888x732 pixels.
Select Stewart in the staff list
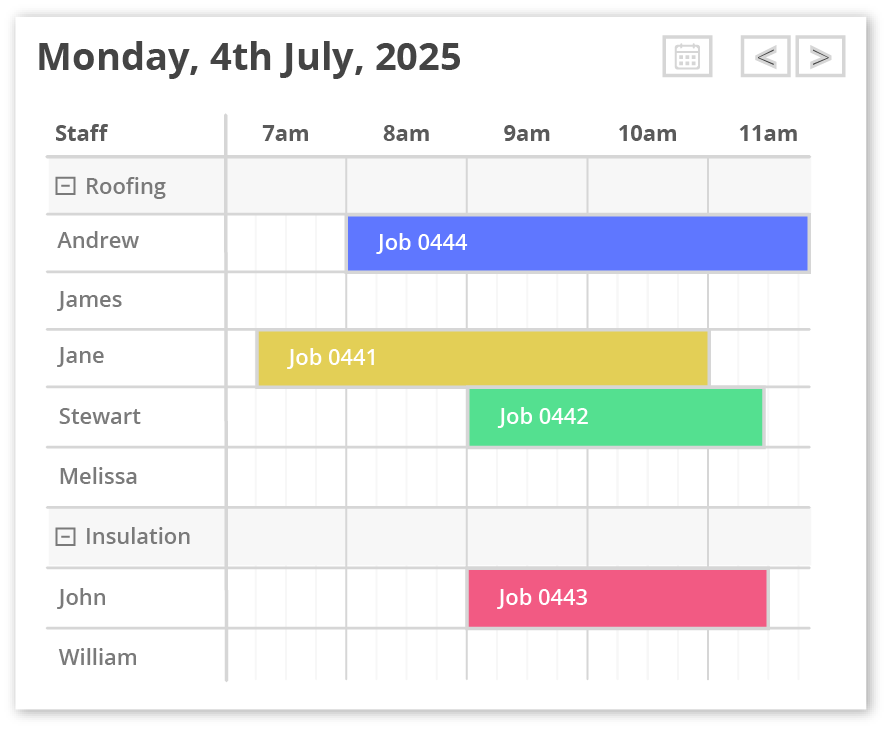[100, 417]
